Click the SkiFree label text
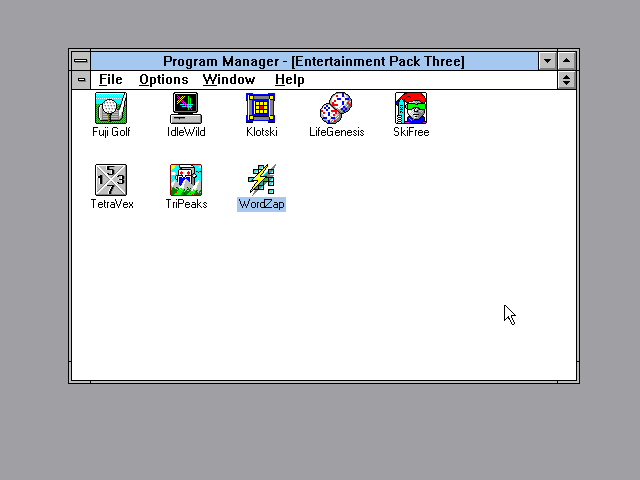This screenshot has height=480, width=640. (x=411, y=132)
